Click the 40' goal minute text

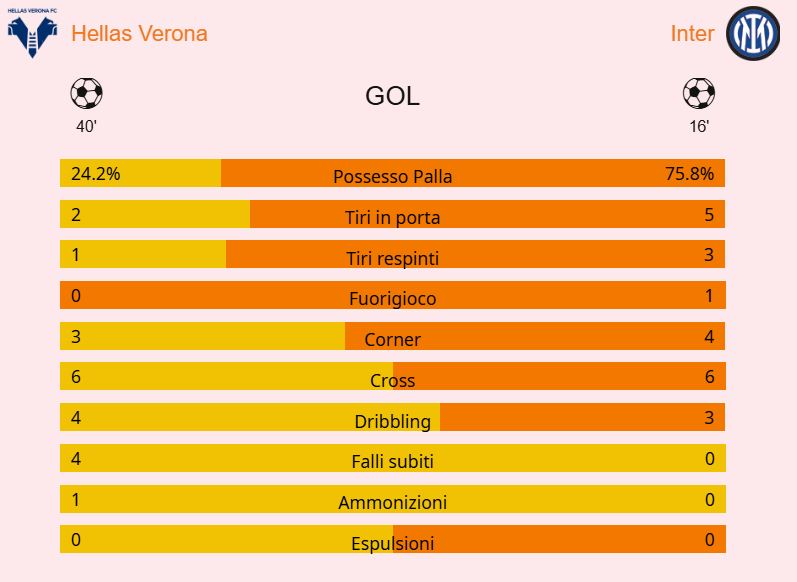point(86,126)
